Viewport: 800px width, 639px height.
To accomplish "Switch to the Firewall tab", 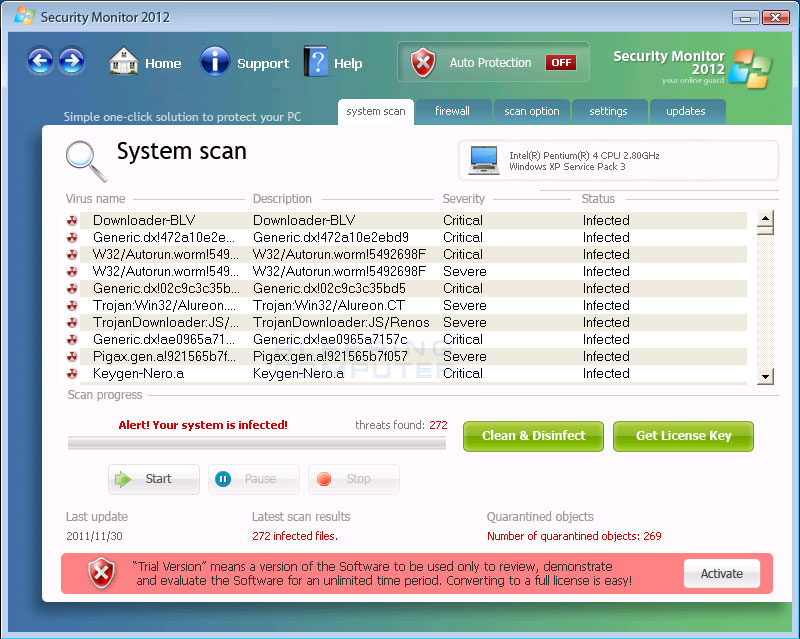I will click(452, 111).
